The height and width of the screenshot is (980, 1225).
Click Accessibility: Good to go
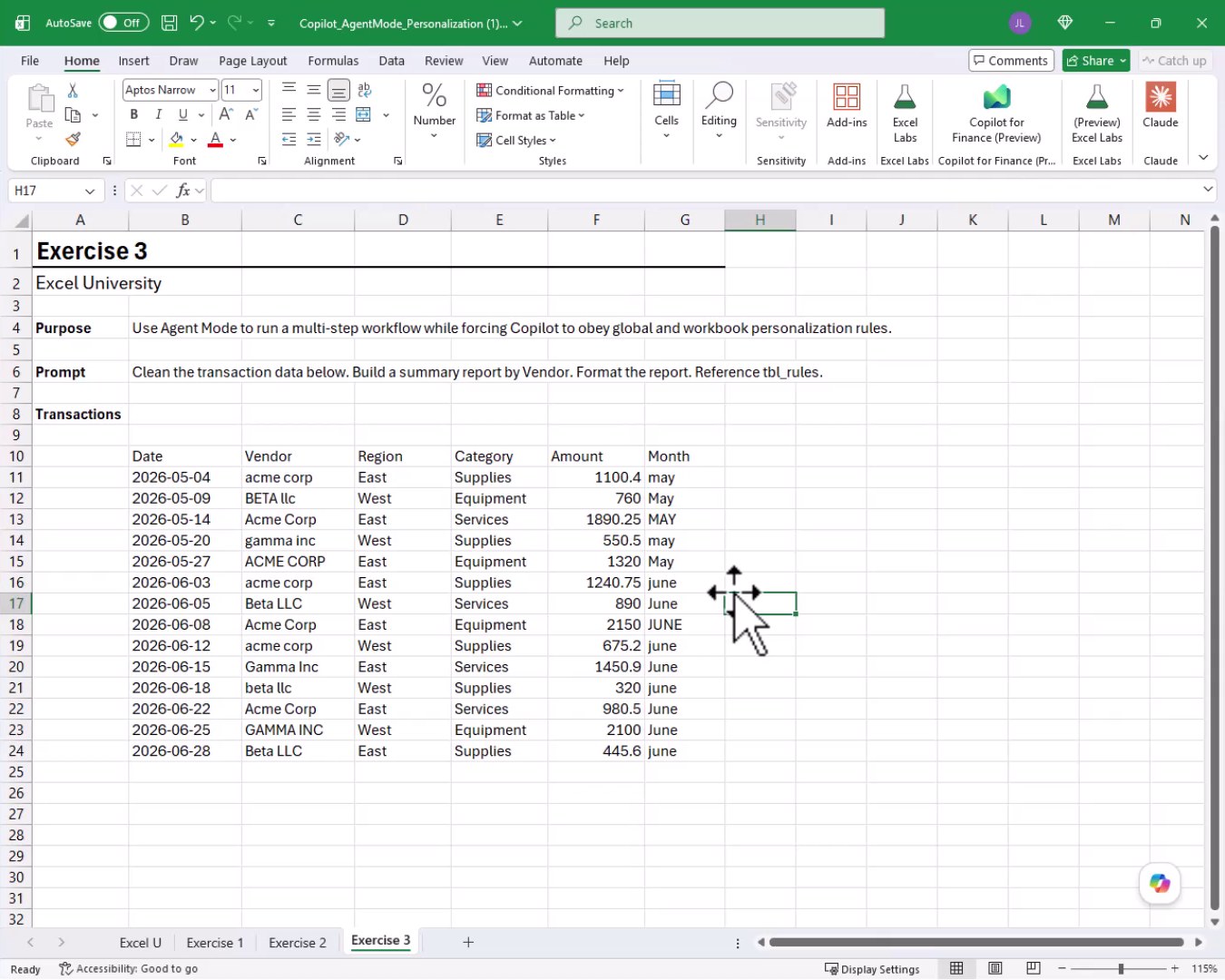click(128, 969)
